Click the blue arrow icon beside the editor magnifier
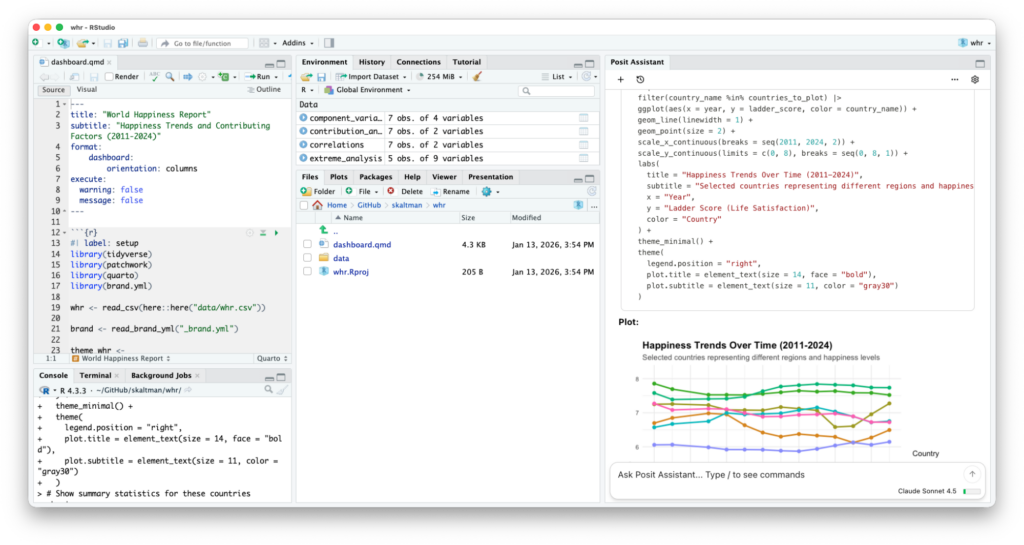The width and height of the screenshot is (1024, 545). tap(188, 76)
